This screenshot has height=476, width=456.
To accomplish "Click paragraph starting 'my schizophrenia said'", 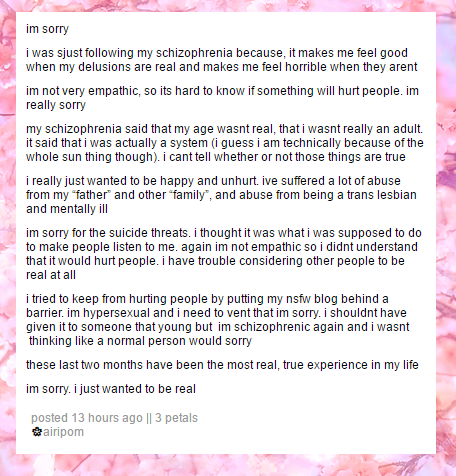I will (x=225, y=143).
